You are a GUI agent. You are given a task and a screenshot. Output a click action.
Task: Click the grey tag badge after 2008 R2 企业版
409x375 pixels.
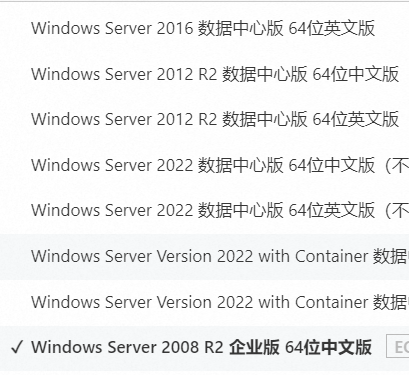[x=398, y=347]
